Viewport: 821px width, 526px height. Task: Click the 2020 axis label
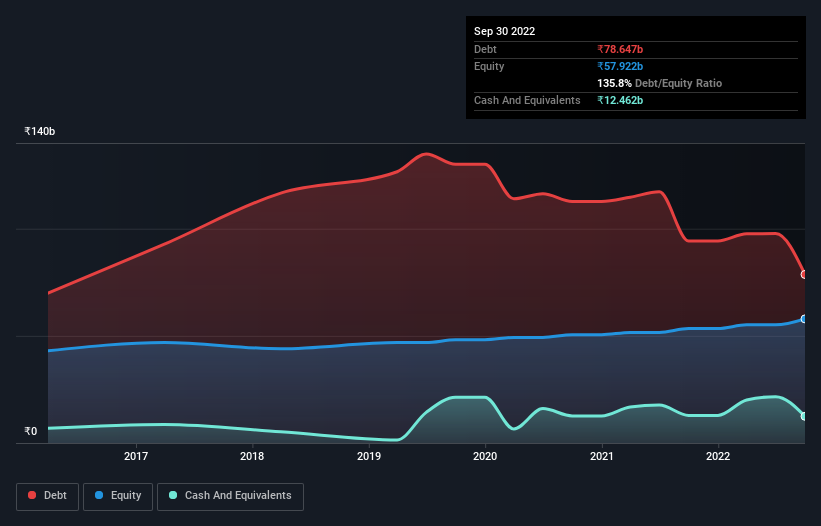point(485,456)
